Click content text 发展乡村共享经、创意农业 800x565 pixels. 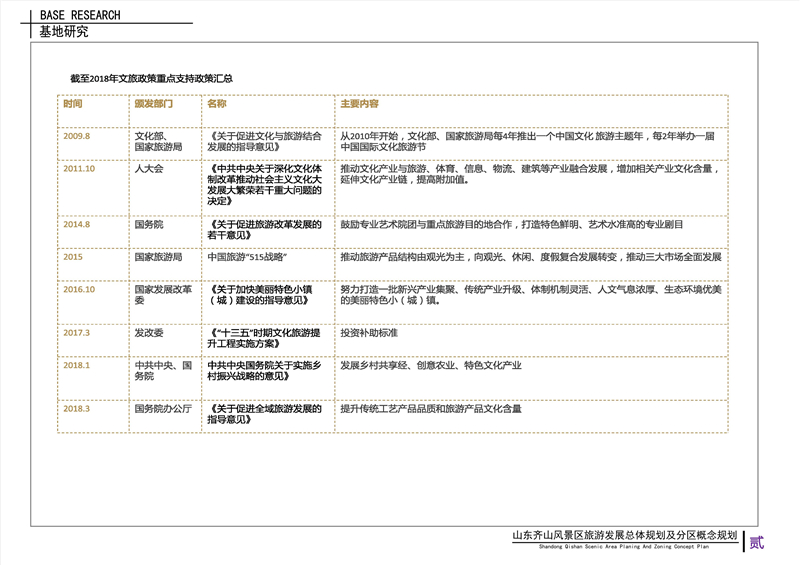(x=431, y=365)
